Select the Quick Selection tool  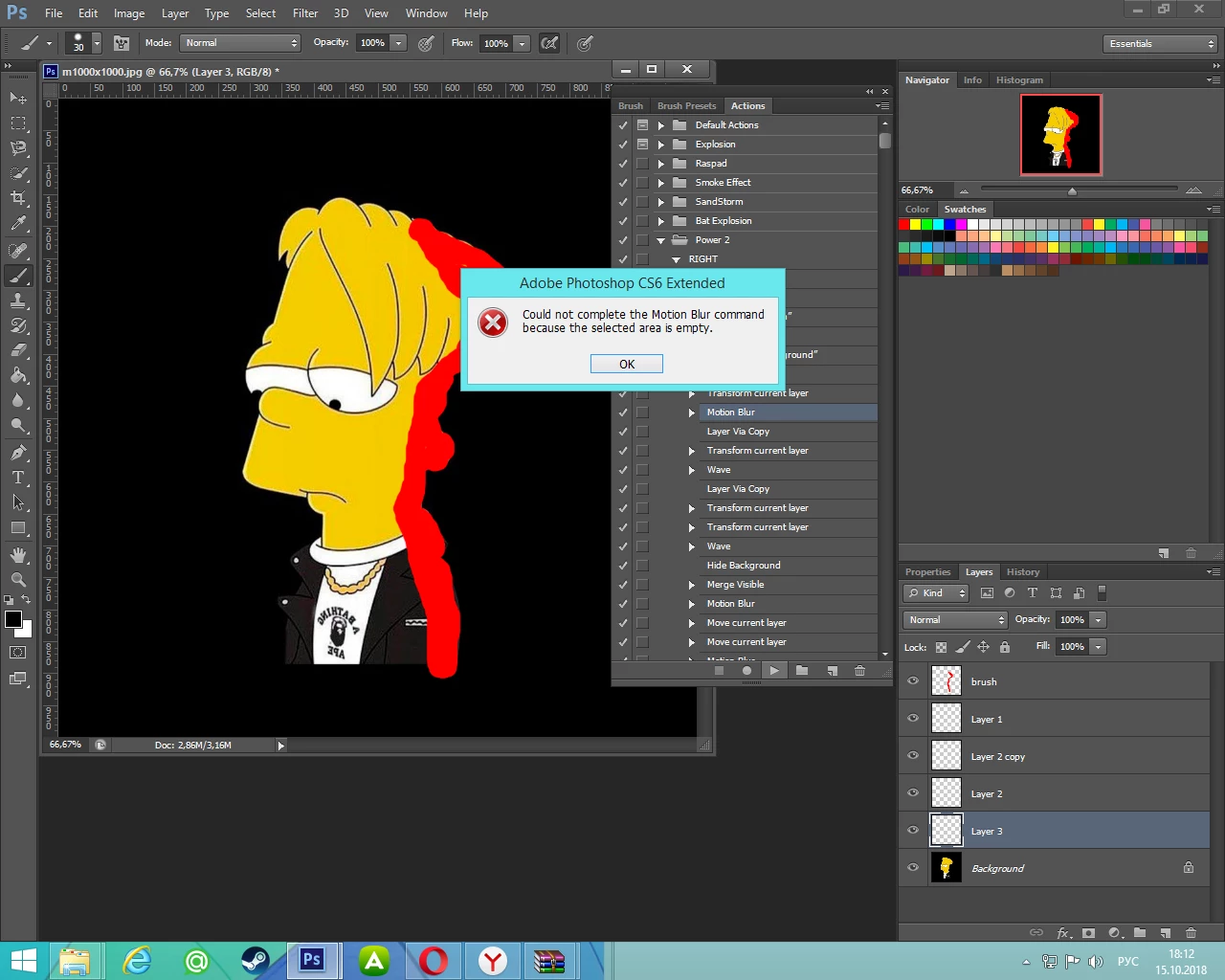18,173
